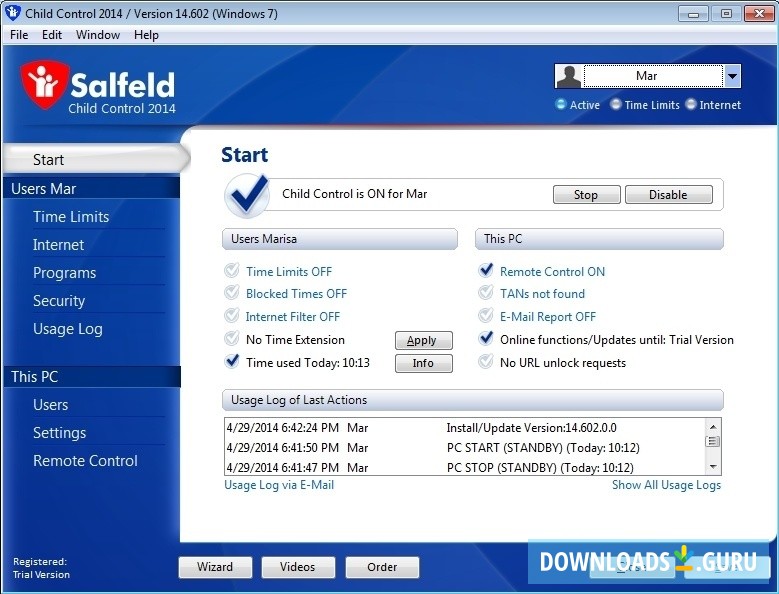The image size is (779, 594).
Task: Click the Online functions/Updates checkmark
Action: click(x=486, y=339)
